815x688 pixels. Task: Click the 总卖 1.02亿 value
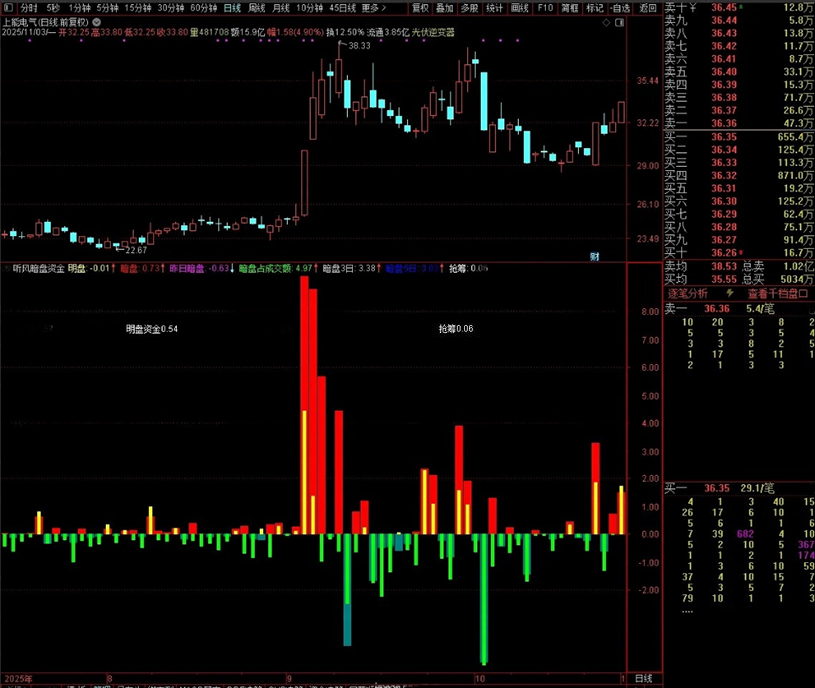(798, 267)
